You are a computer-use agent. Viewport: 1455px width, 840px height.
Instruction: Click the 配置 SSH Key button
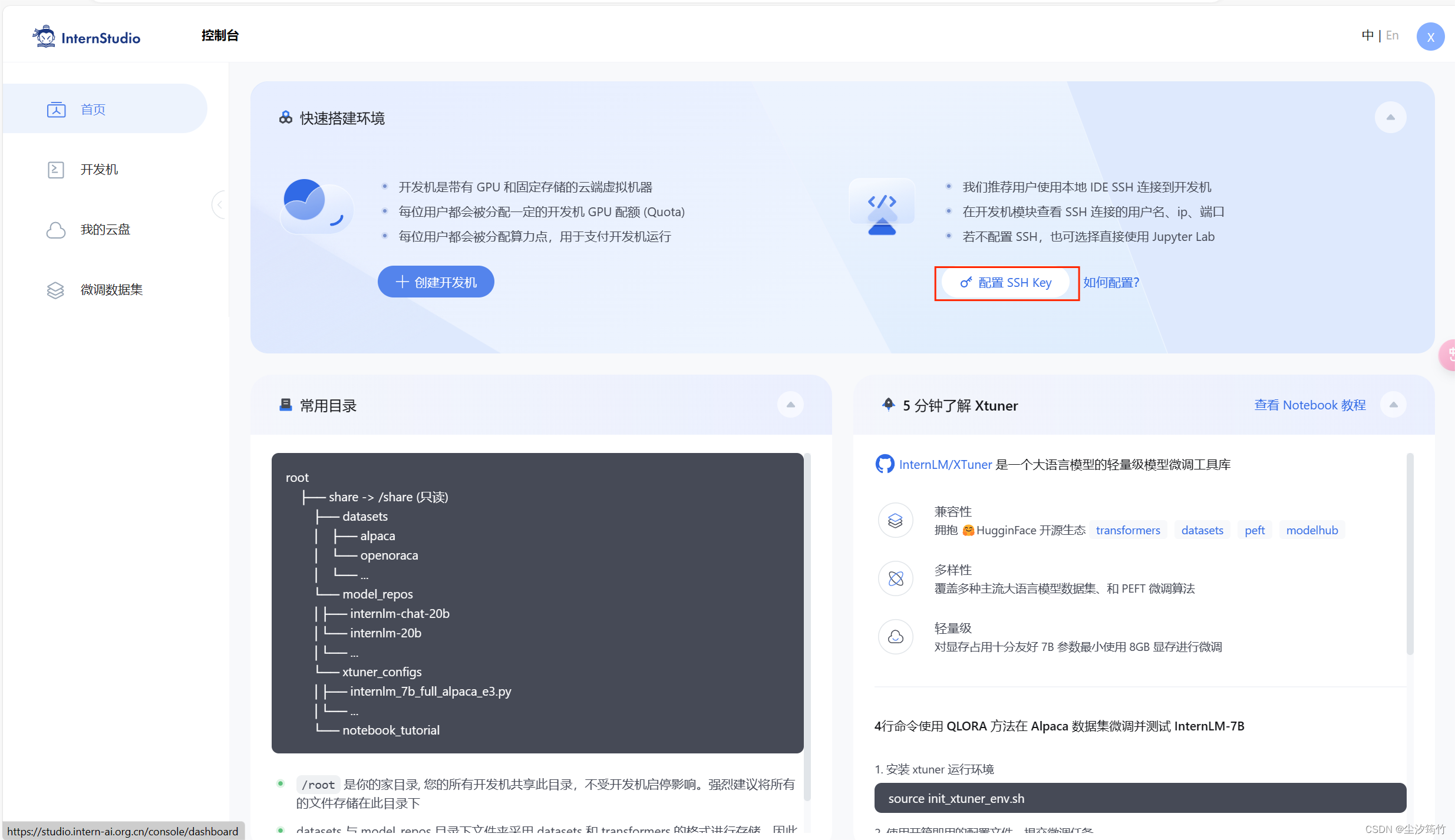pyautogui.click(x=1006, y=282)
